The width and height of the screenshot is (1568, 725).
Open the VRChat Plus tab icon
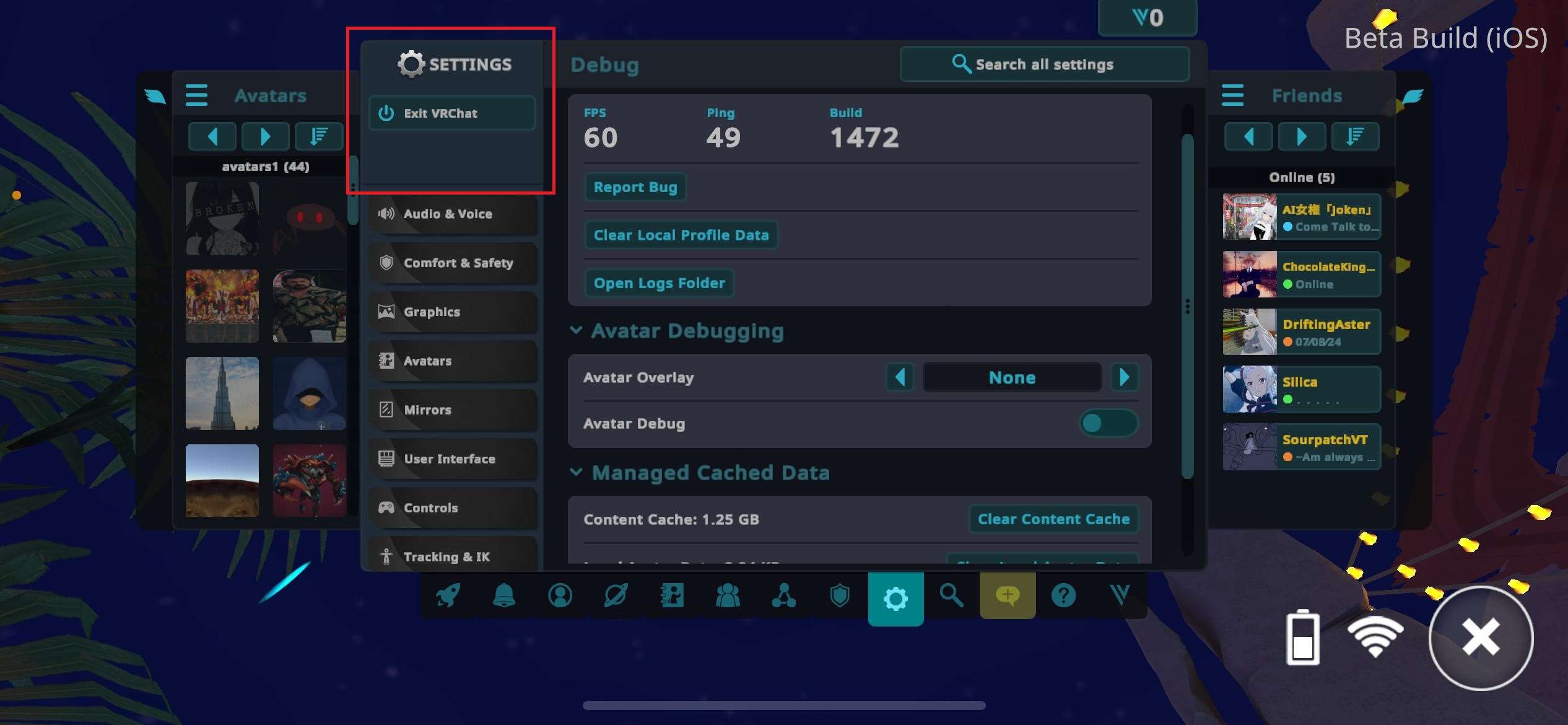pos(1120,596)
